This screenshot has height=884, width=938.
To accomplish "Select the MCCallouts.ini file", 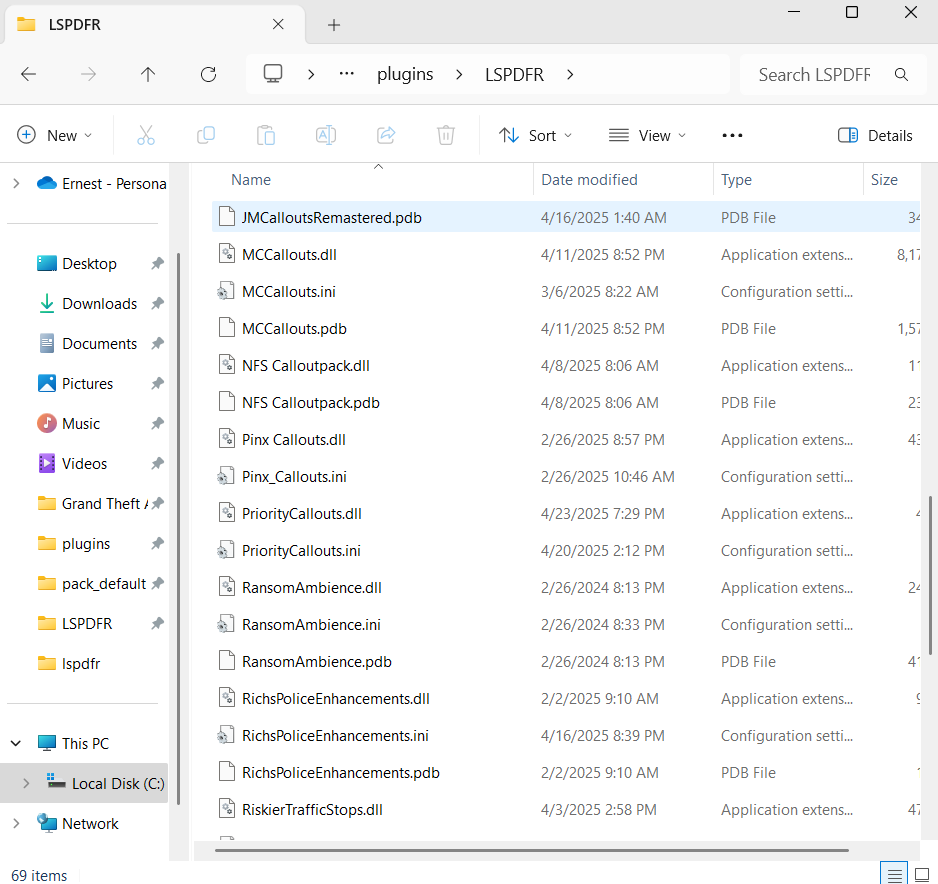I will point(290,292).
